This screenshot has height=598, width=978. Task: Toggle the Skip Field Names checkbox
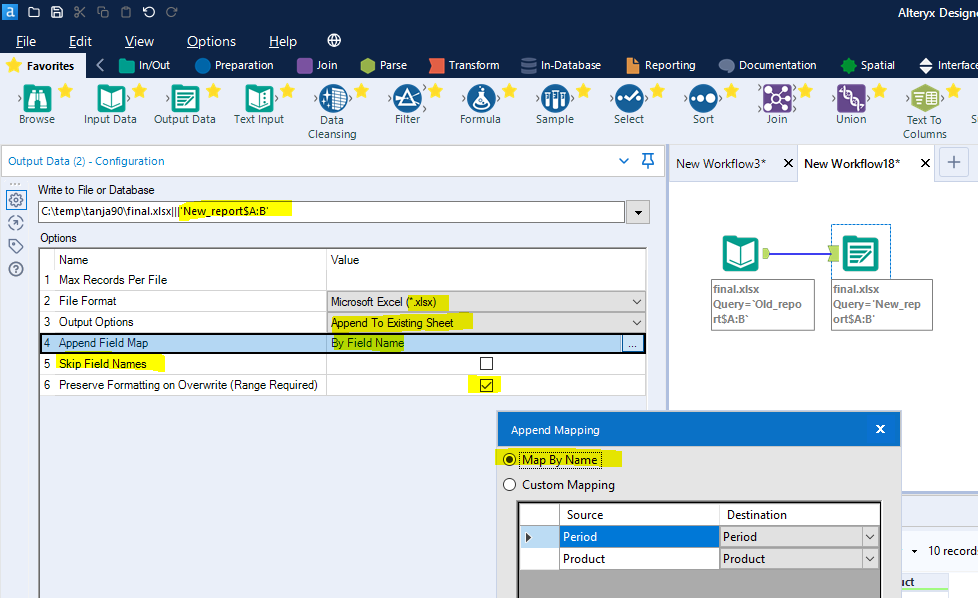click(x=487, y=364)
